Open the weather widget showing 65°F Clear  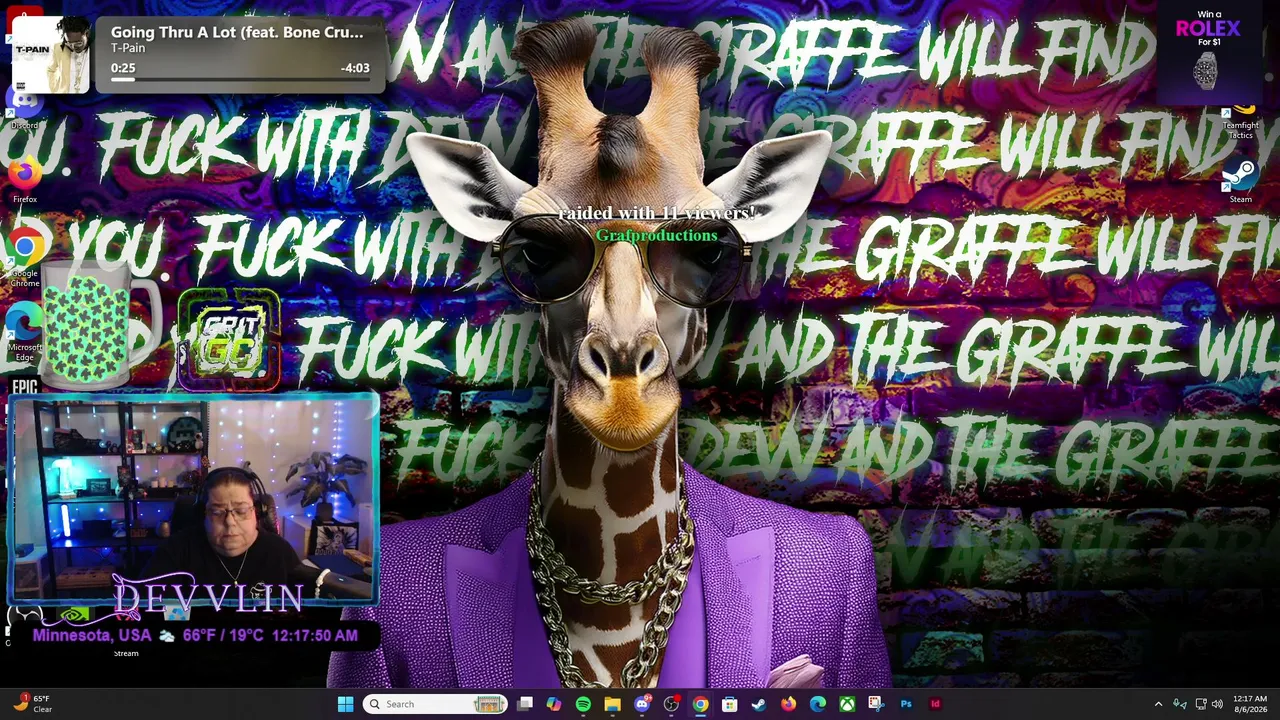(32, 704)
